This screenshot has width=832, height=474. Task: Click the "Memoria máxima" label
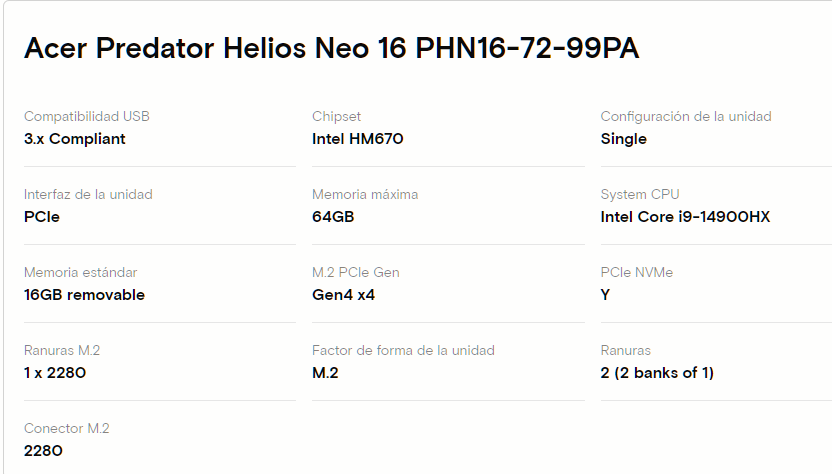[x=365, y=194]
